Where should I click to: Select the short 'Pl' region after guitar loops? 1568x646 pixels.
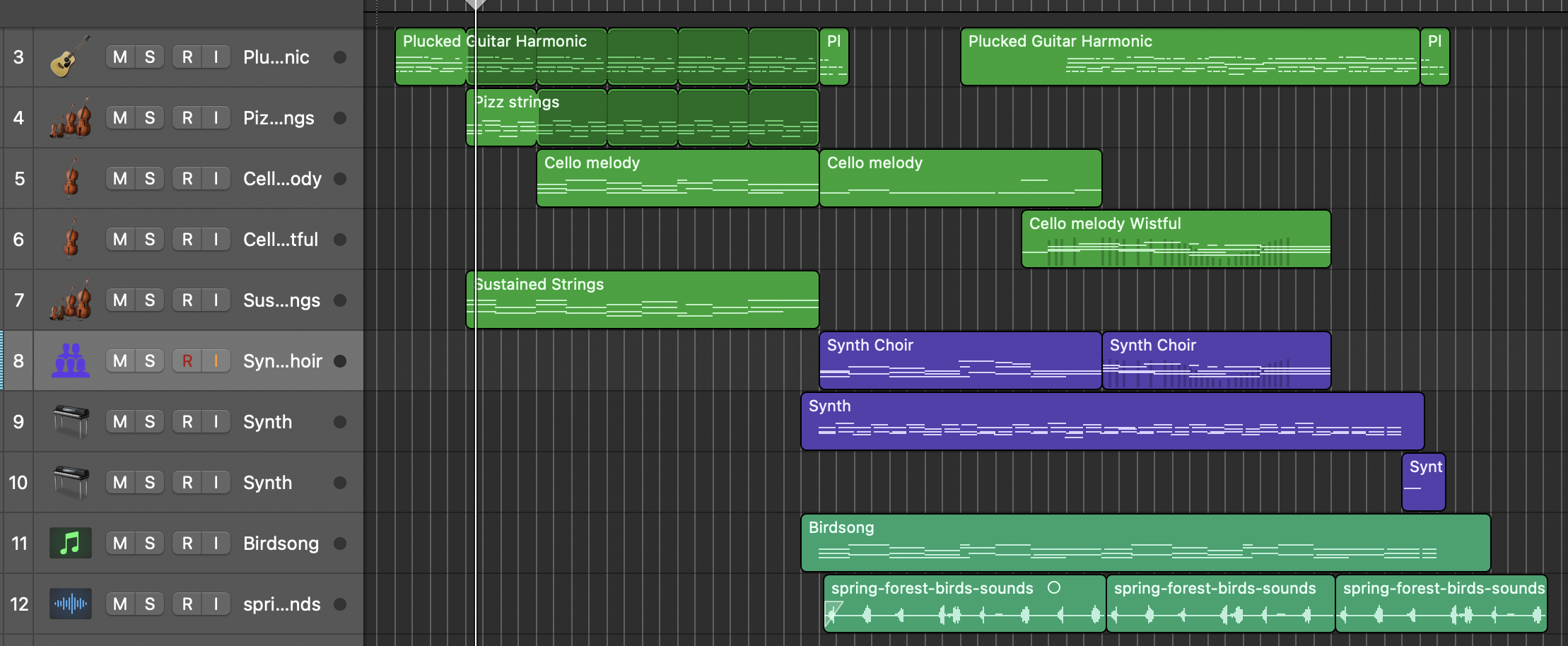point(834,57)
